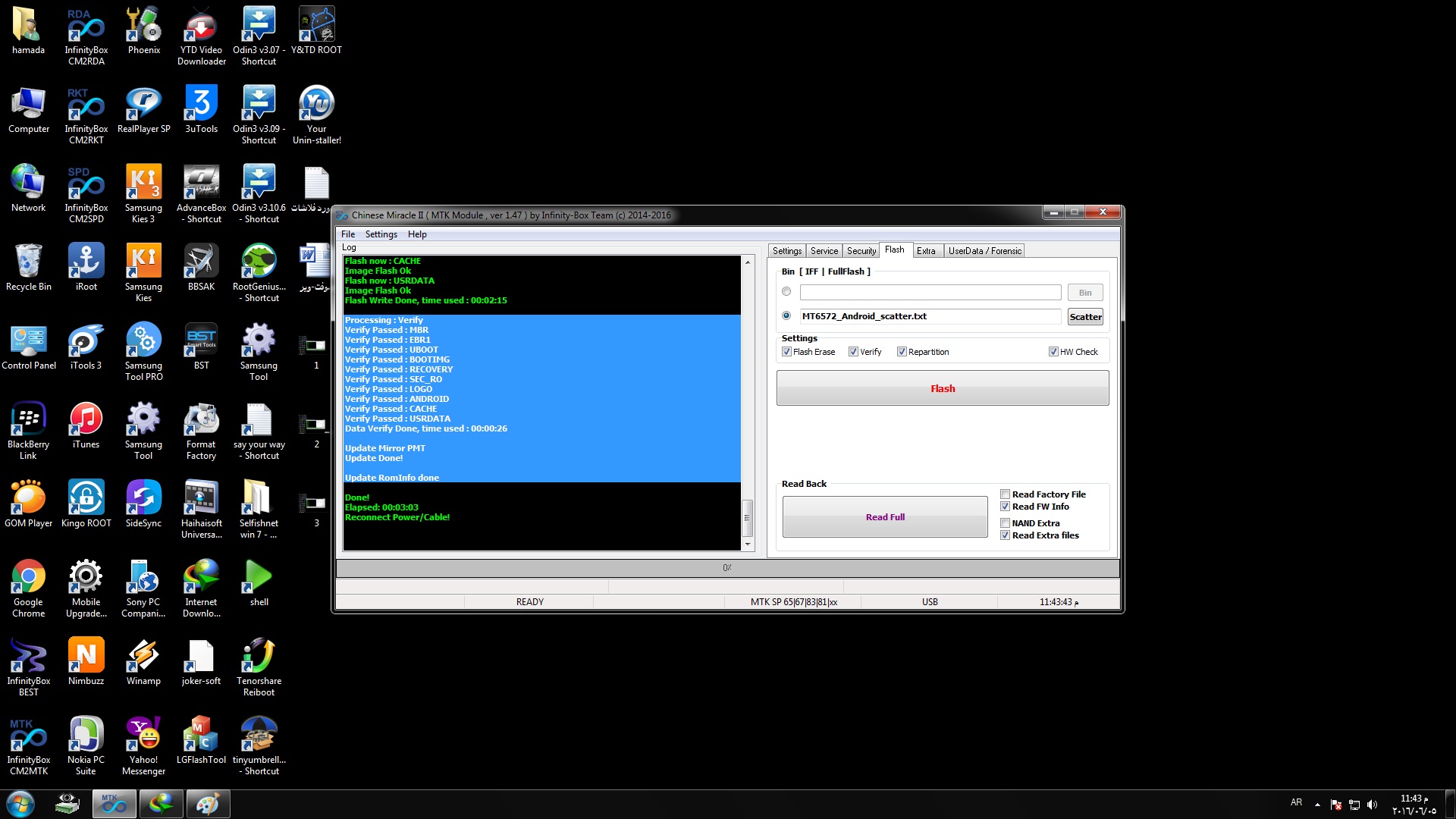The image size is (1456, 819).
Task: Open iTunes desktop icon
Action: click(x=86, y=425)
